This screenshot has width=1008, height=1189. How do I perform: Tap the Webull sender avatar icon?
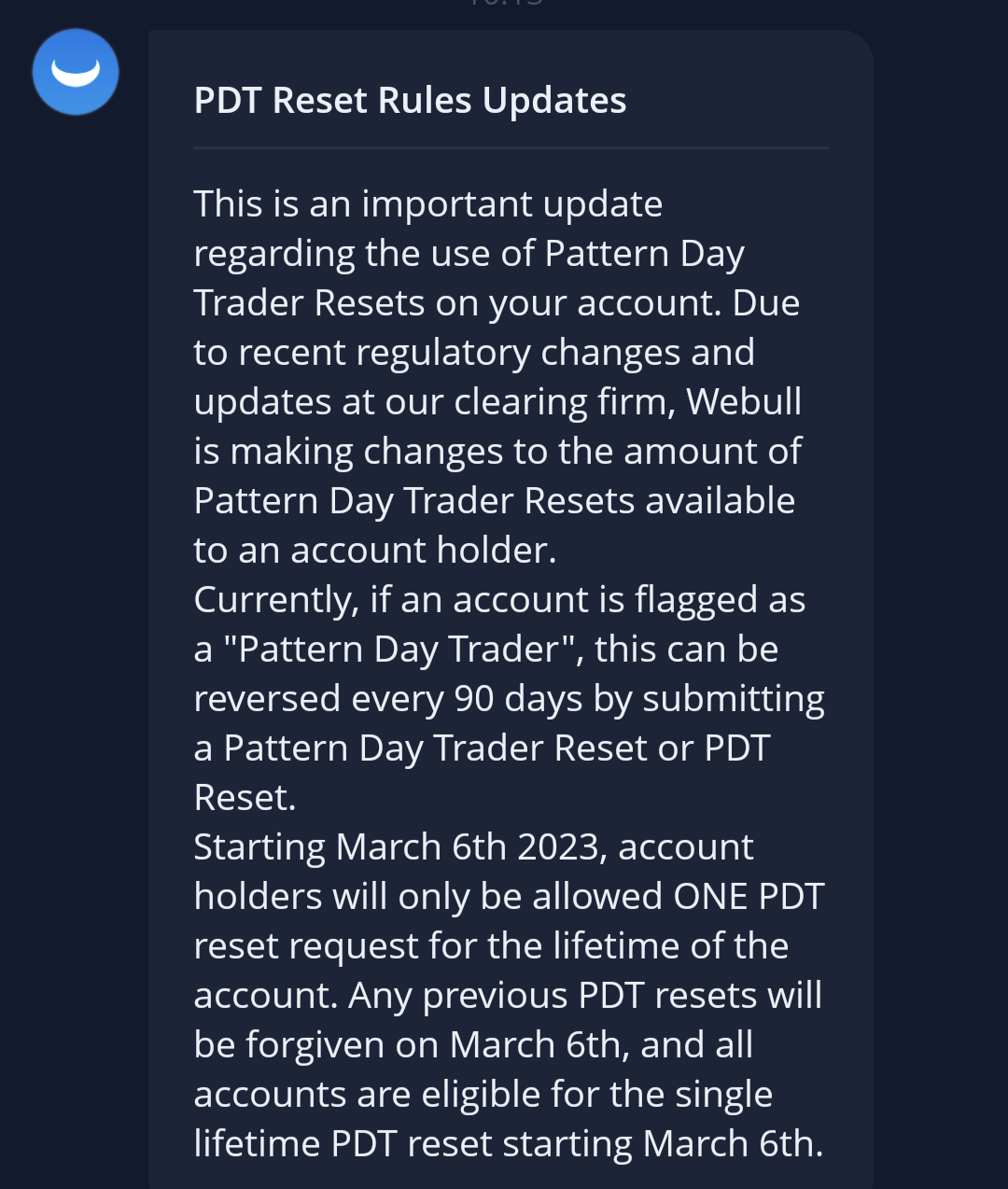click(76, 72)
